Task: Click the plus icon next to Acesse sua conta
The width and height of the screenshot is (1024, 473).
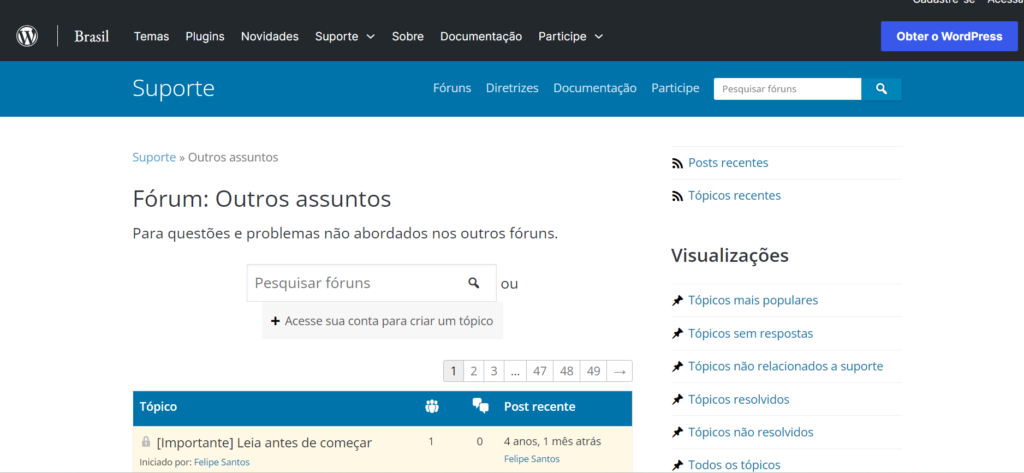Action: [x=275, y=321]
